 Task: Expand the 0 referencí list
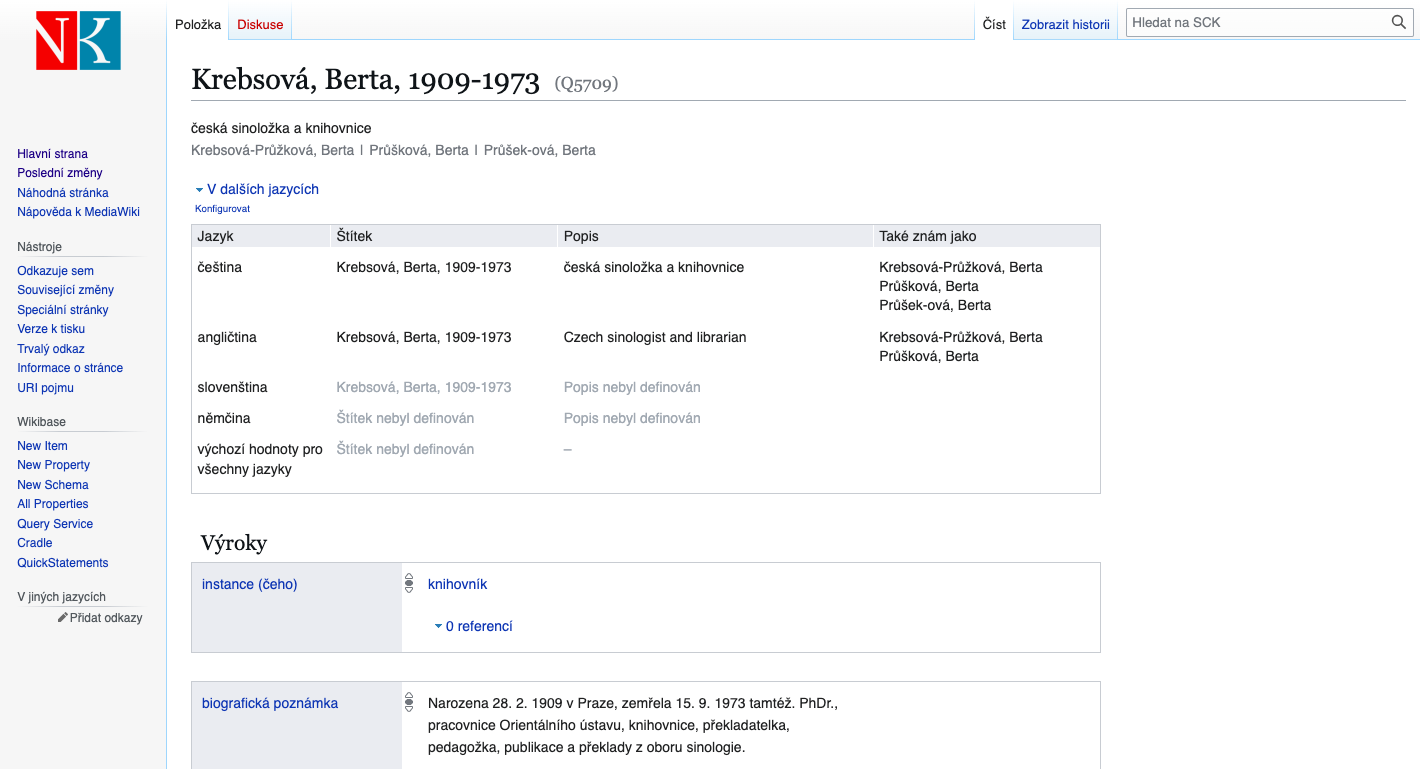pyautogui.click(x=473, y=626)
